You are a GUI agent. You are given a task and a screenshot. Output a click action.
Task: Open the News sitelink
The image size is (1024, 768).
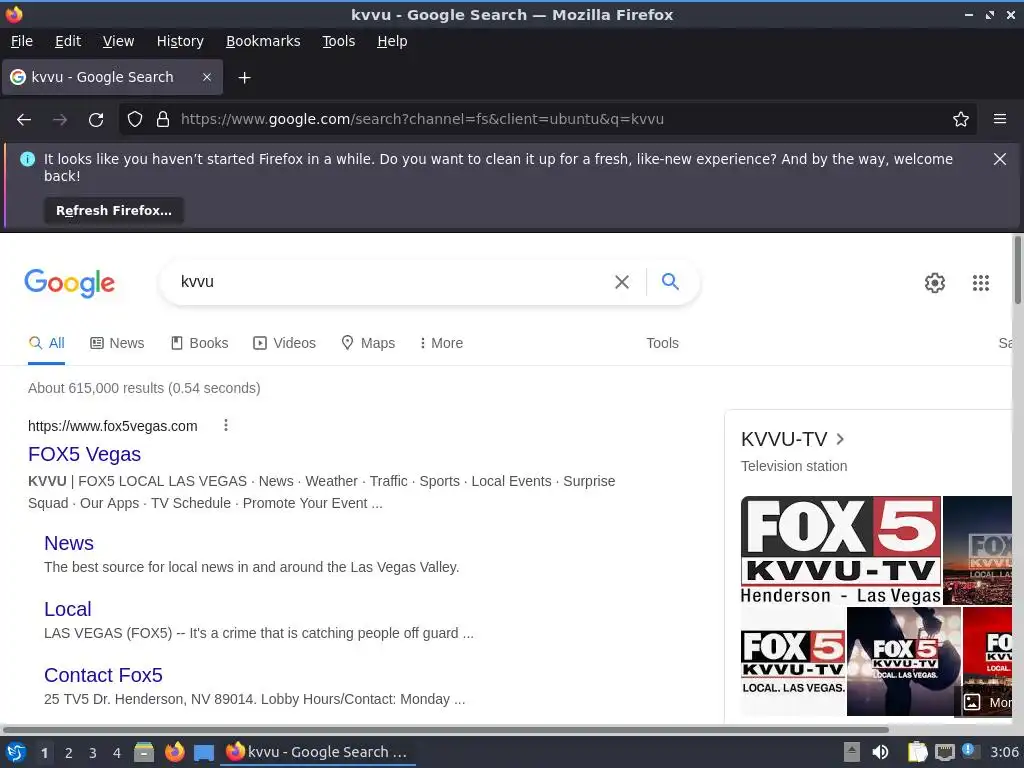(69, 543)
